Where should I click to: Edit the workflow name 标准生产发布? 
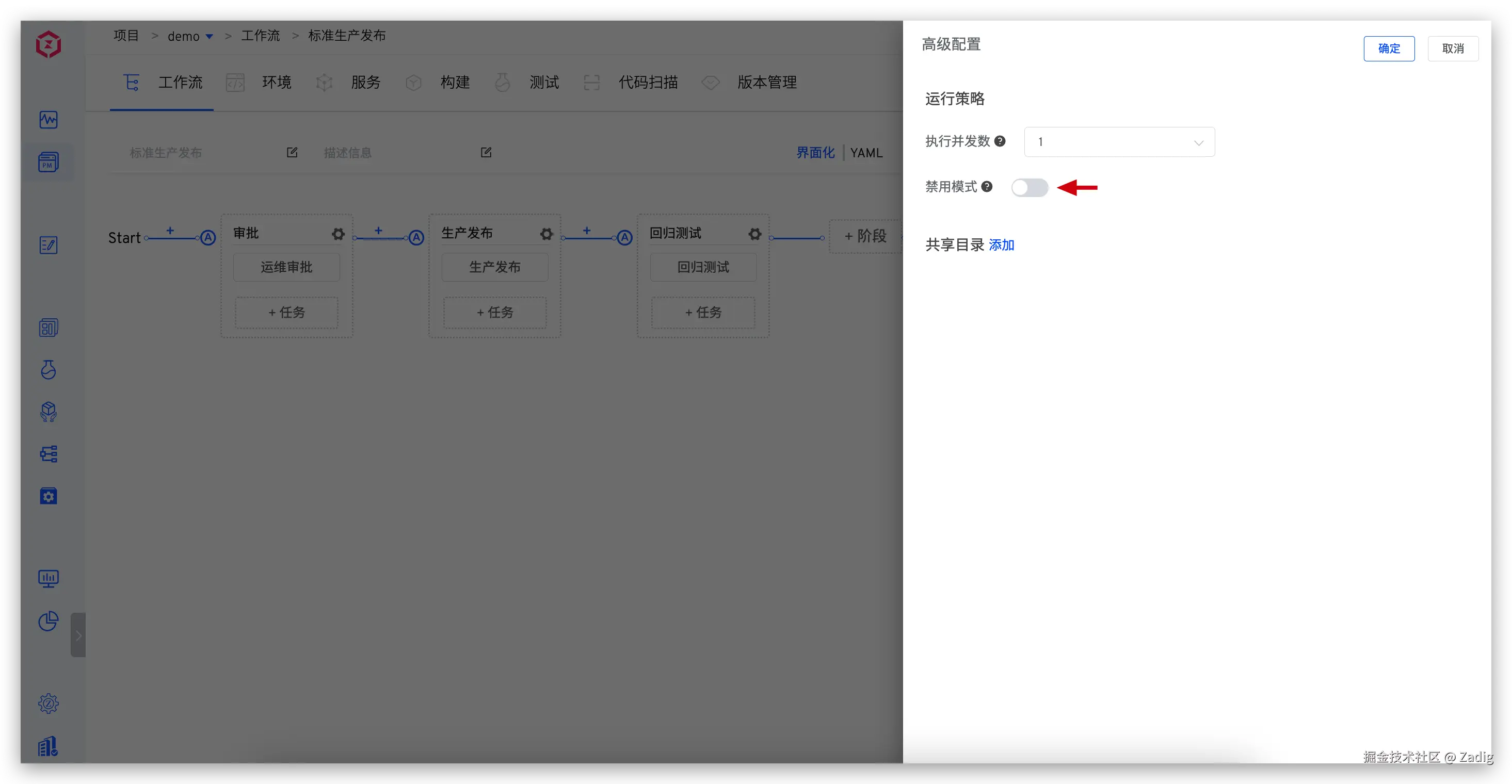(x=292, y=153)
